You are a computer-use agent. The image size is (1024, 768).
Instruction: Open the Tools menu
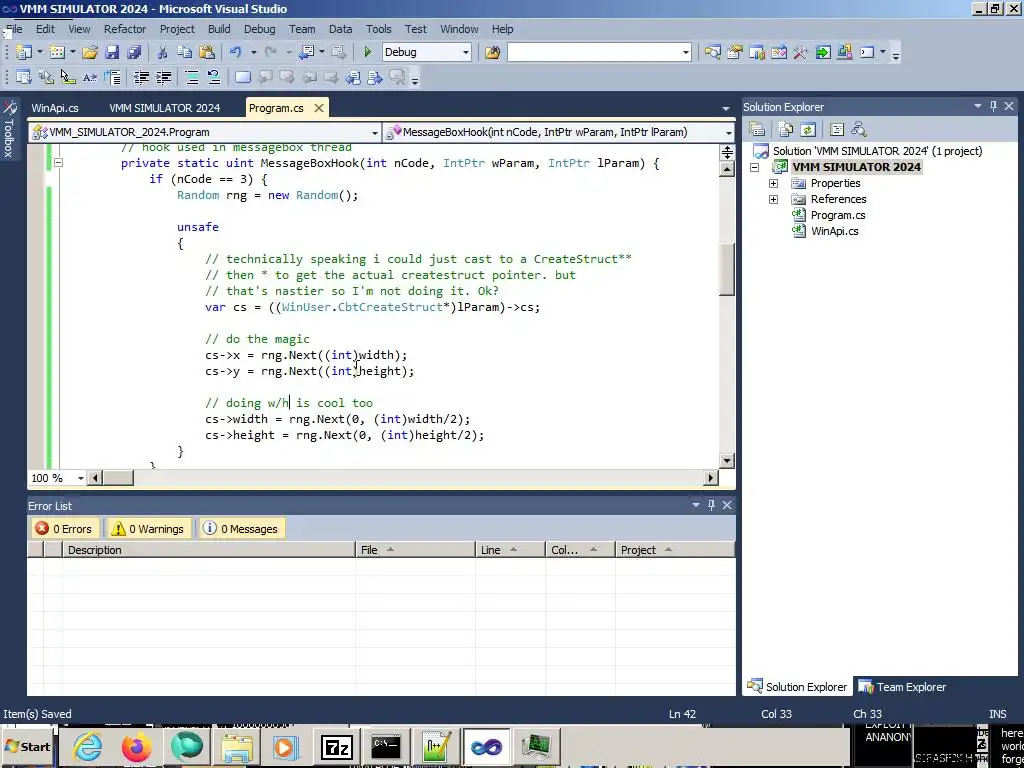[x=378, y=29]
